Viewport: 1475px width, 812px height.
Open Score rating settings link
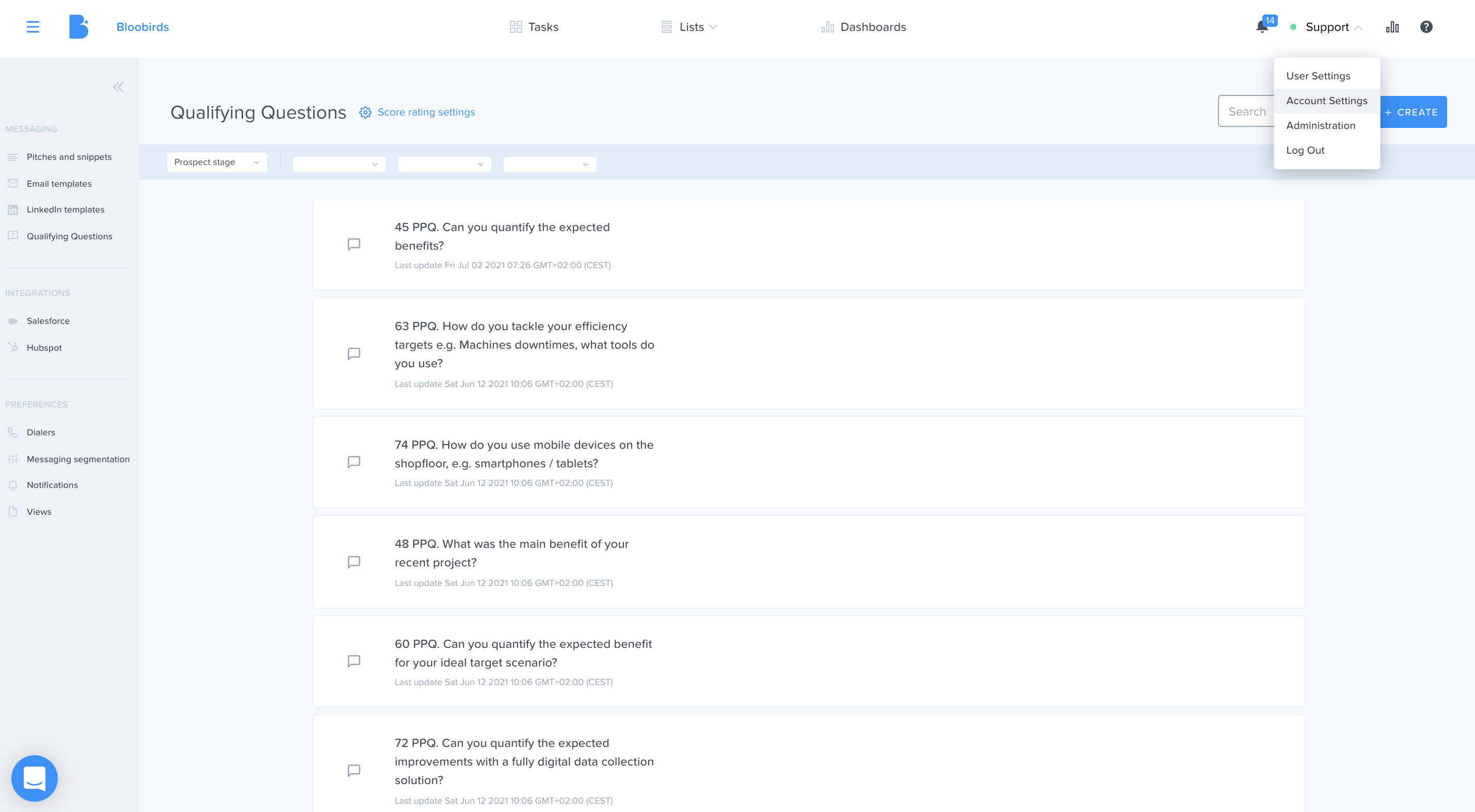(426, 112)
